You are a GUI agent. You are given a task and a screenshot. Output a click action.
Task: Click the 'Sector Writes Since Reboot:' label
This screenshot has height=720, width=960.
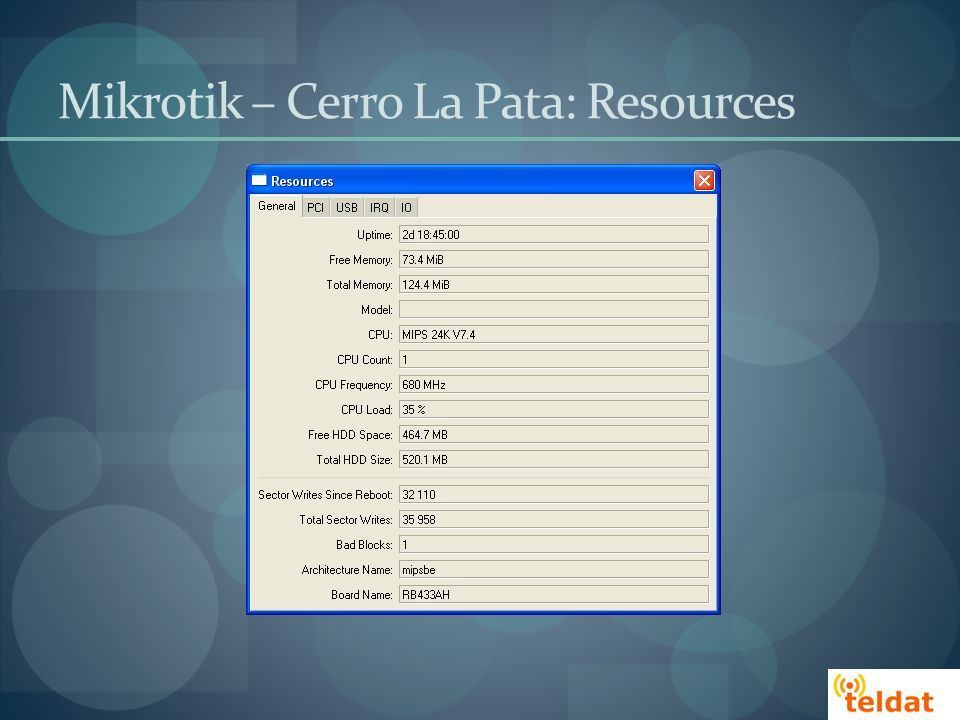tap(325, 495)
